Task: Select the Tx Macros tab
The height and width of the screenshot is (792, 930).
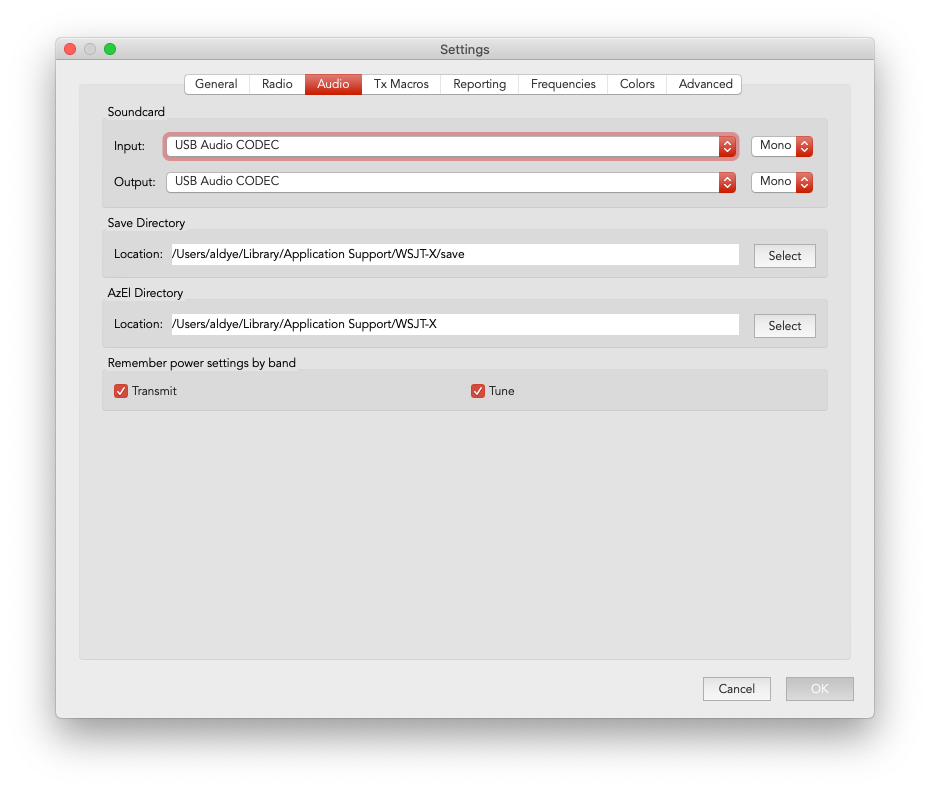Action: click(x=401, y=84)
